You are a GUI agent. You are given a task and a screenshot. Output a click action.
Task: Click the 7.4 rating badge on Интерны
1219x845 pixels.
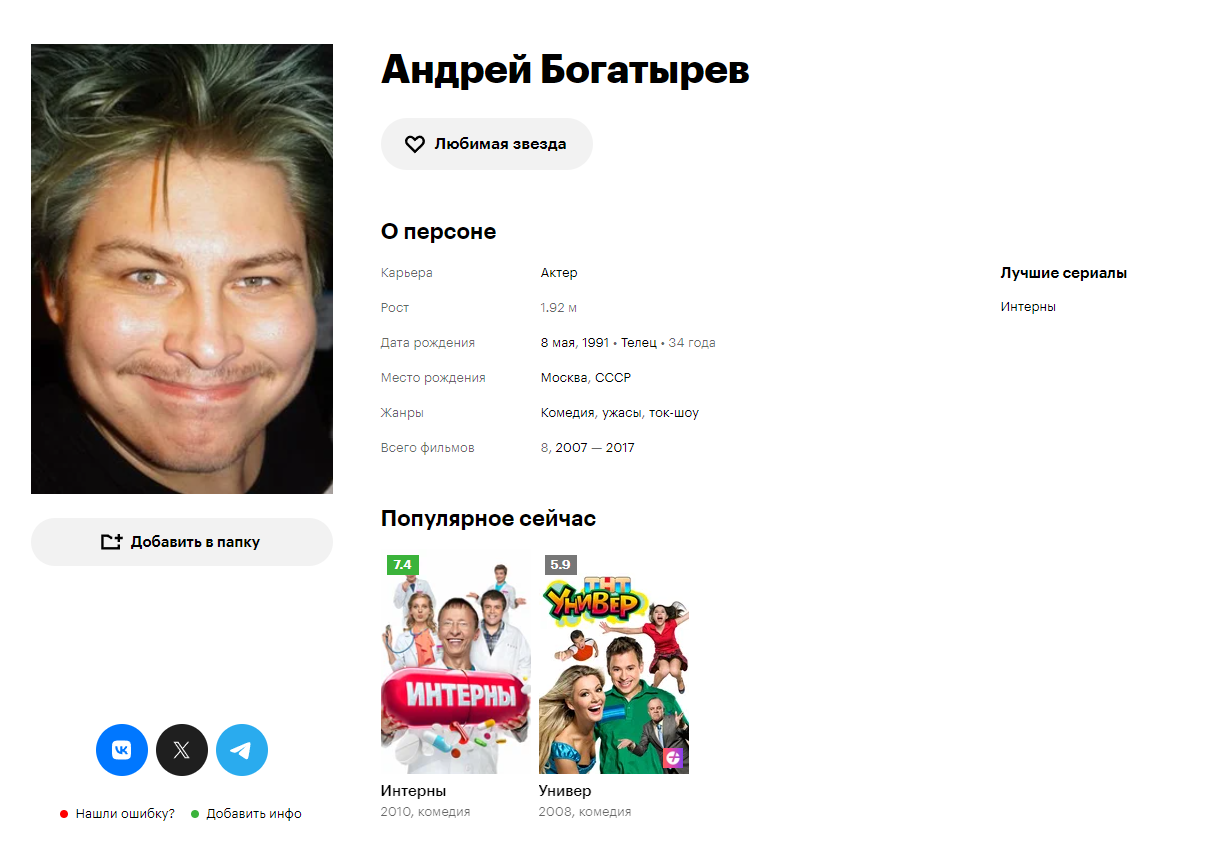click(402, 565)
